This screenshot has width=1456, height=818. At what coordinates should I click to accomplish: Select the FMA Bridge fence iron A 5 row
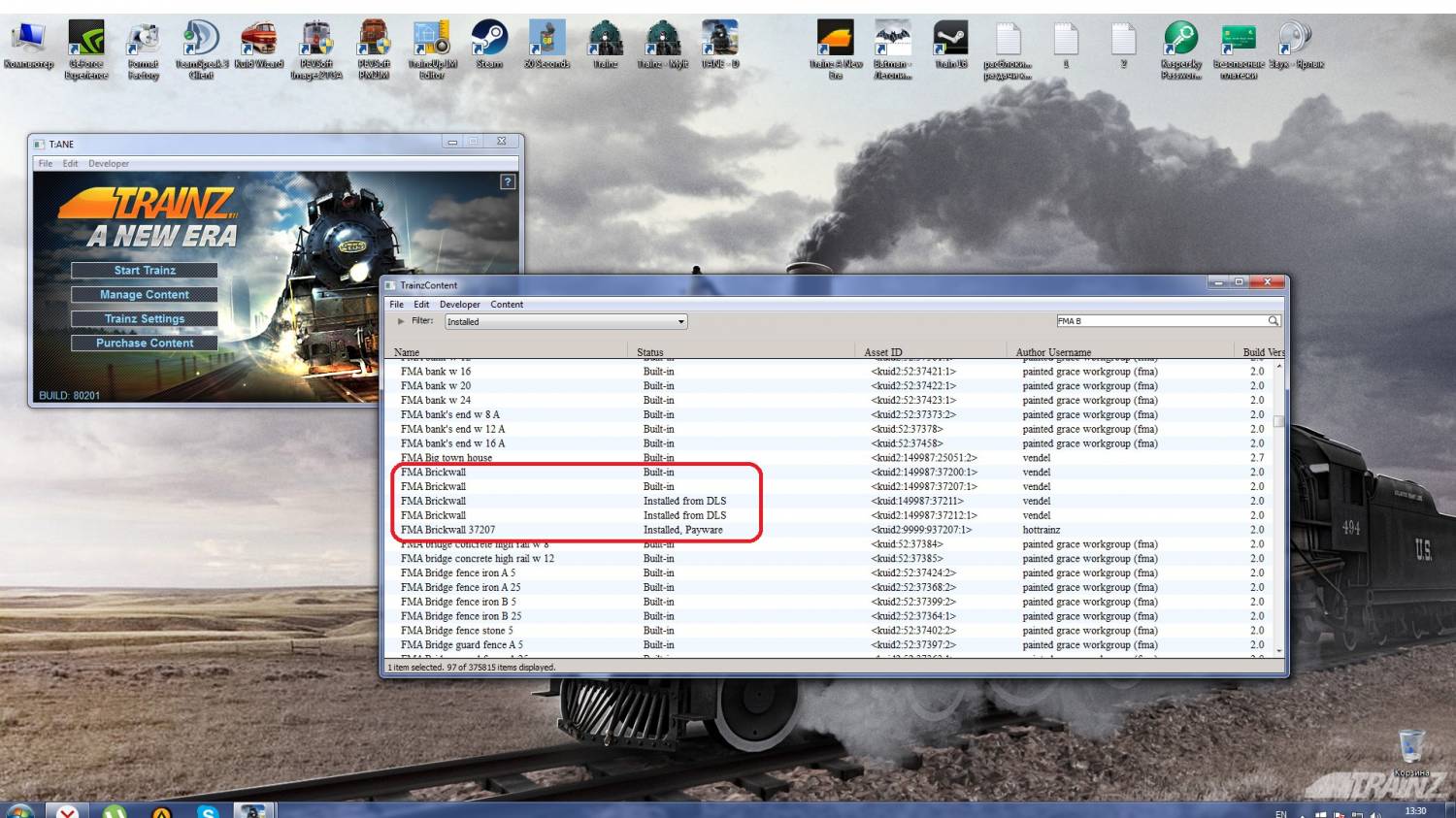[x=829, y=573]
